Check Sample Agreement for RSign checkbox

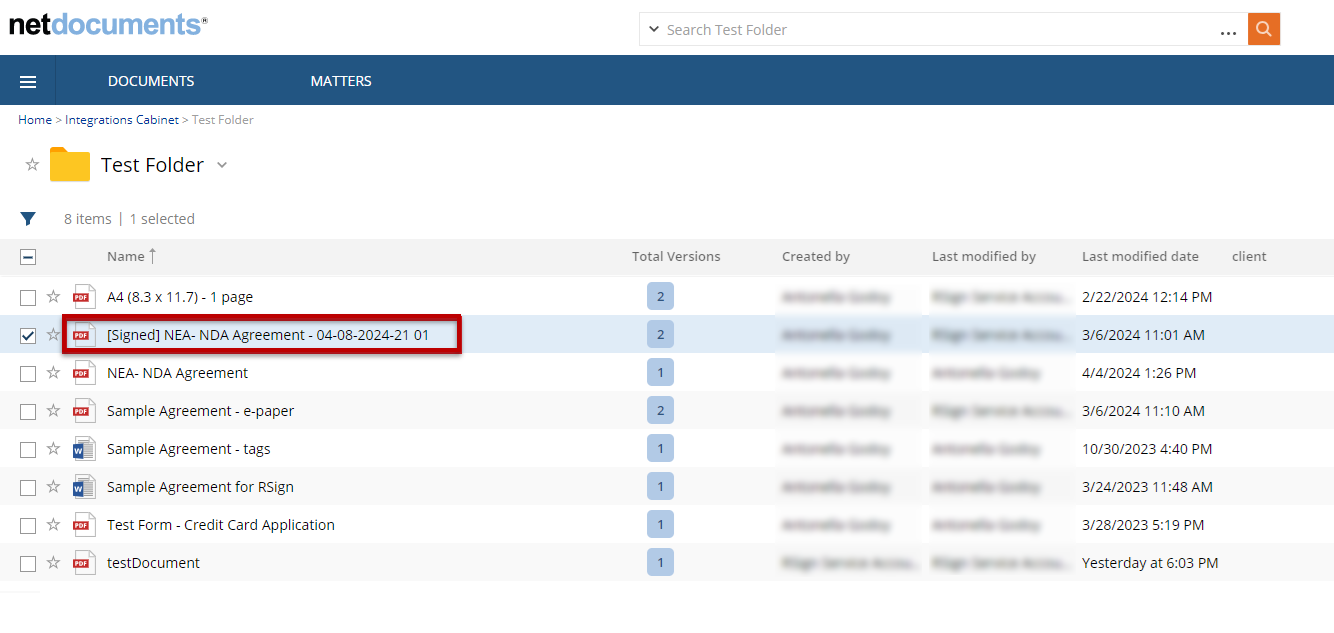28,487
